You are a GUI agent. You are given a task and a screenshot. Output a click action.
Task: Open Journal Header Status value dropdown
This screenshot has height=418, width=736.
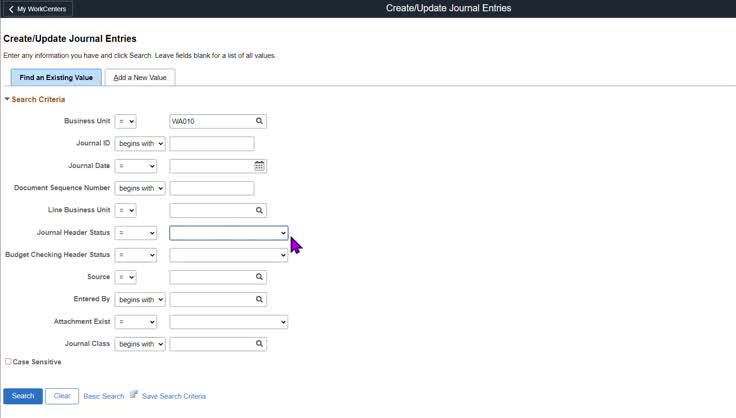click(x=229, y=233)
